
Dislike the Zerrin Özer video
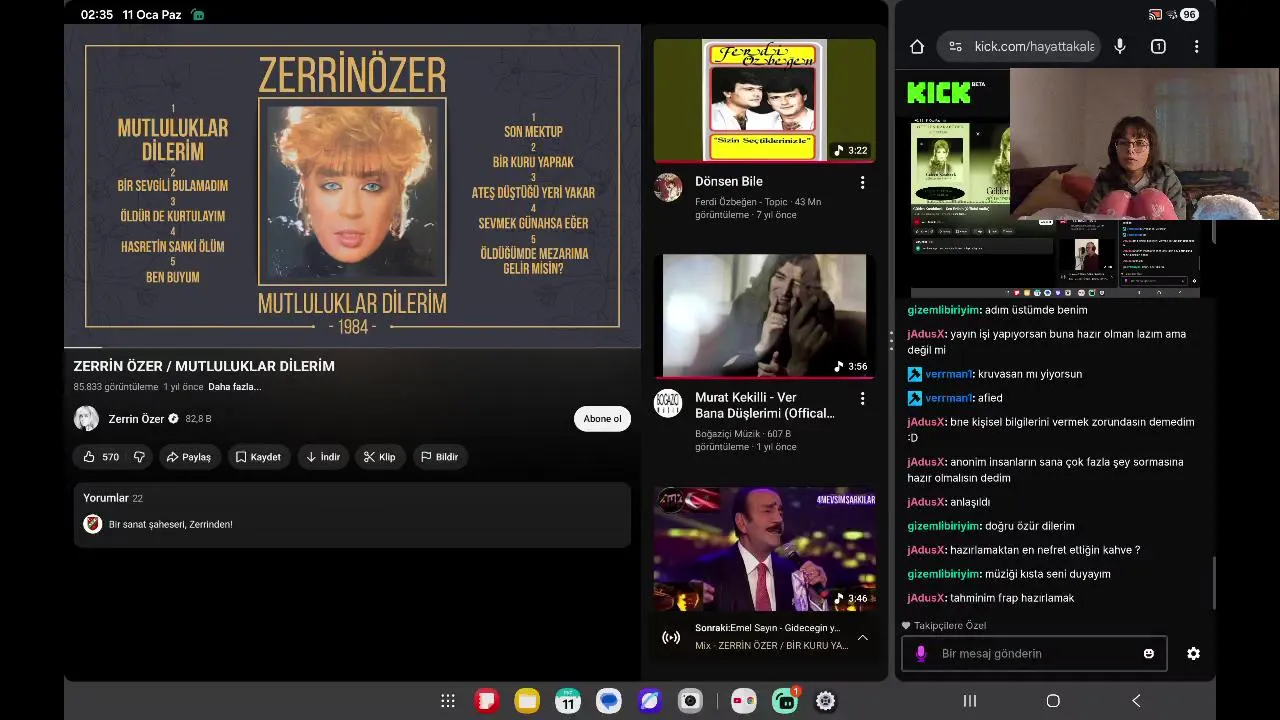139,457
